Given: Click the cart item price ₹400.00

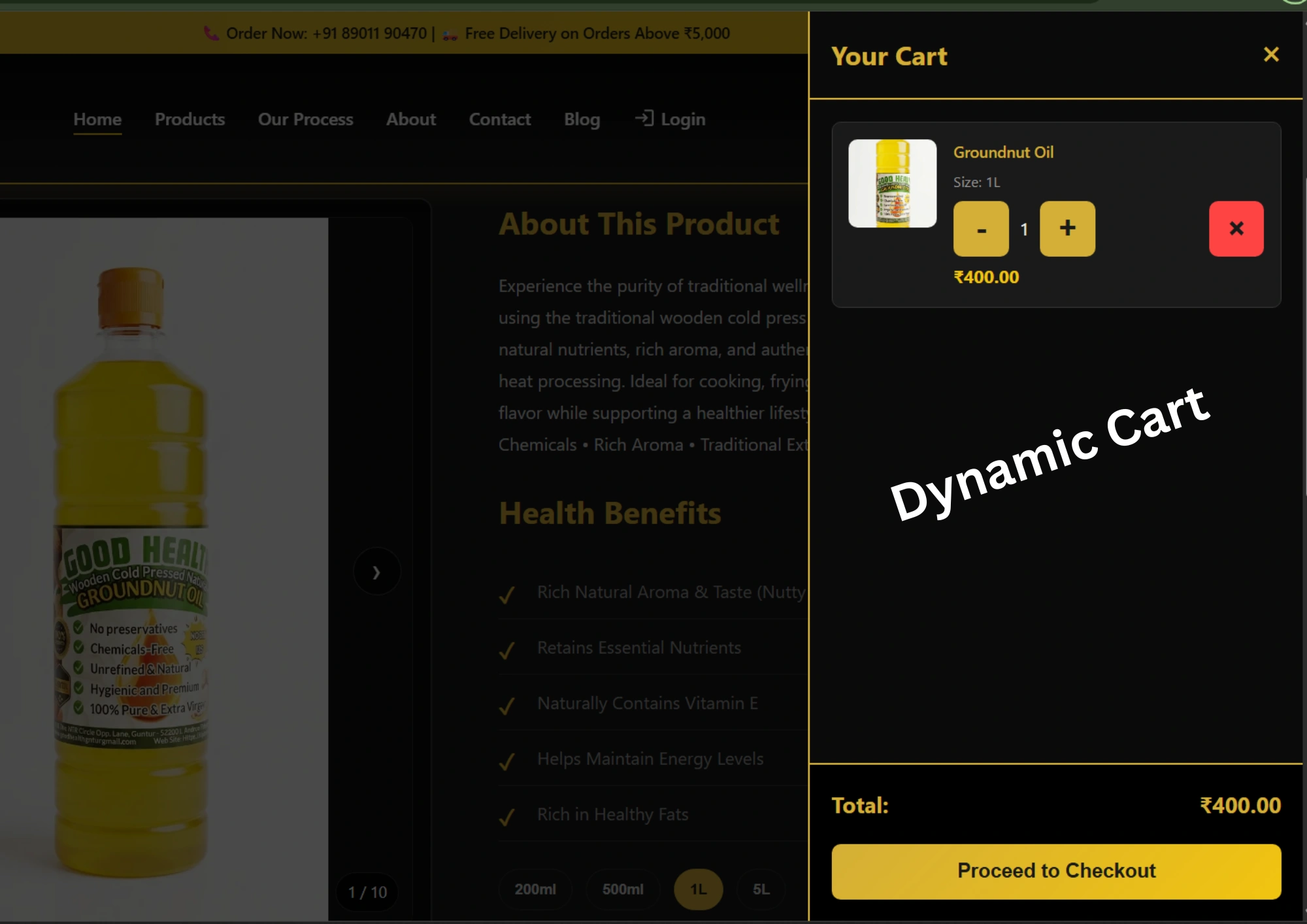Looking at the screenshot, I should (986, 277).
